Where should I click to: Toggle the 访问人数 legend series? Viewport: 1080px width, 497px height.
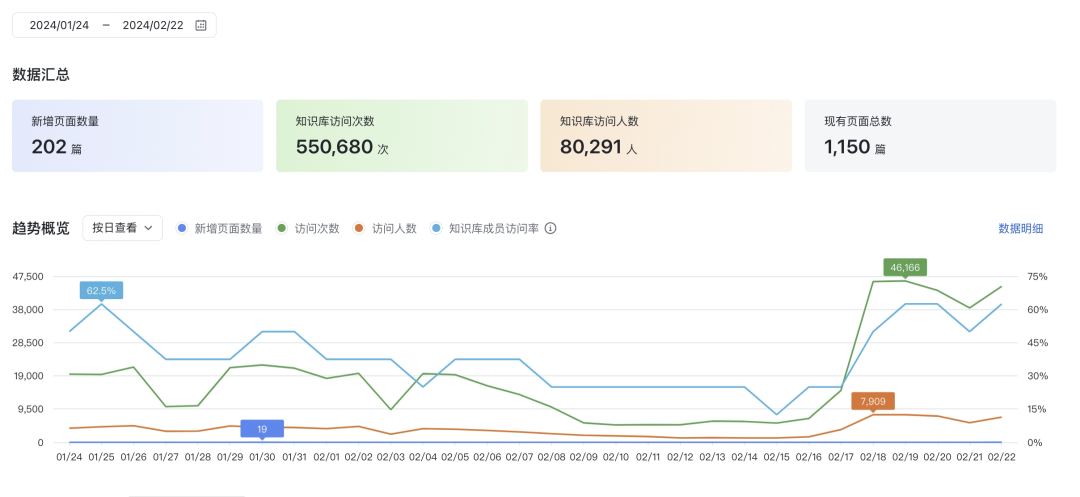pyautogui.click(x=385, y=229)
